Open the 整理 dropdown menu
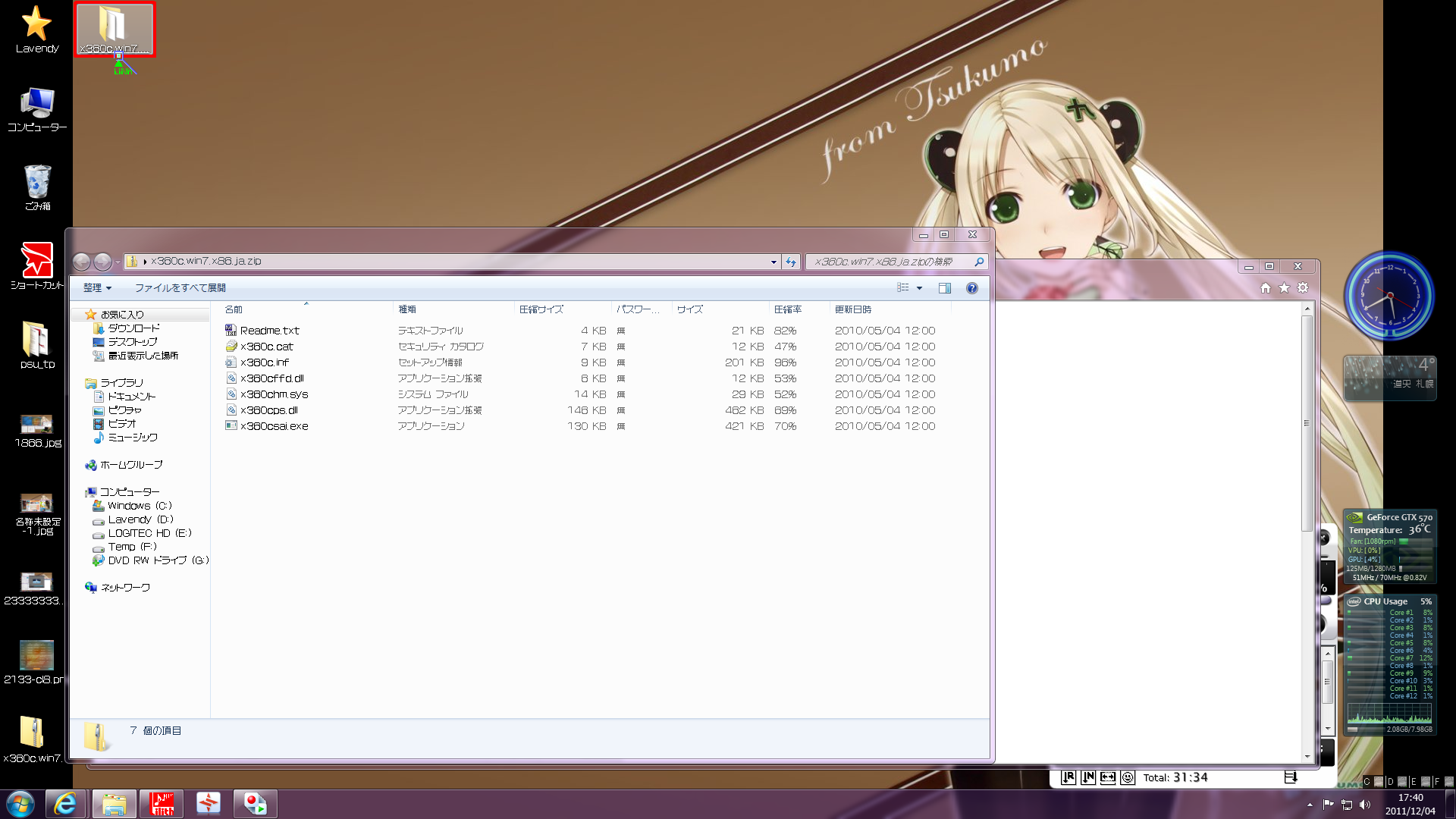Viewport: 1456px width, 819px height. [97, 288]
